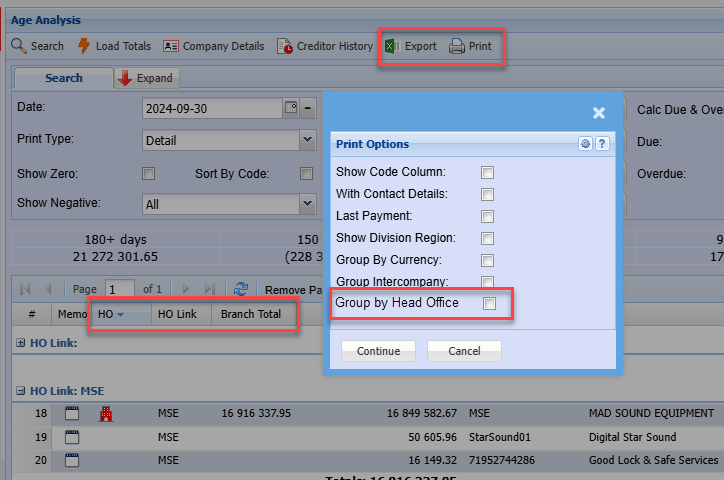
Task: Click the Load Totals lightning icon
Action: 84,46
